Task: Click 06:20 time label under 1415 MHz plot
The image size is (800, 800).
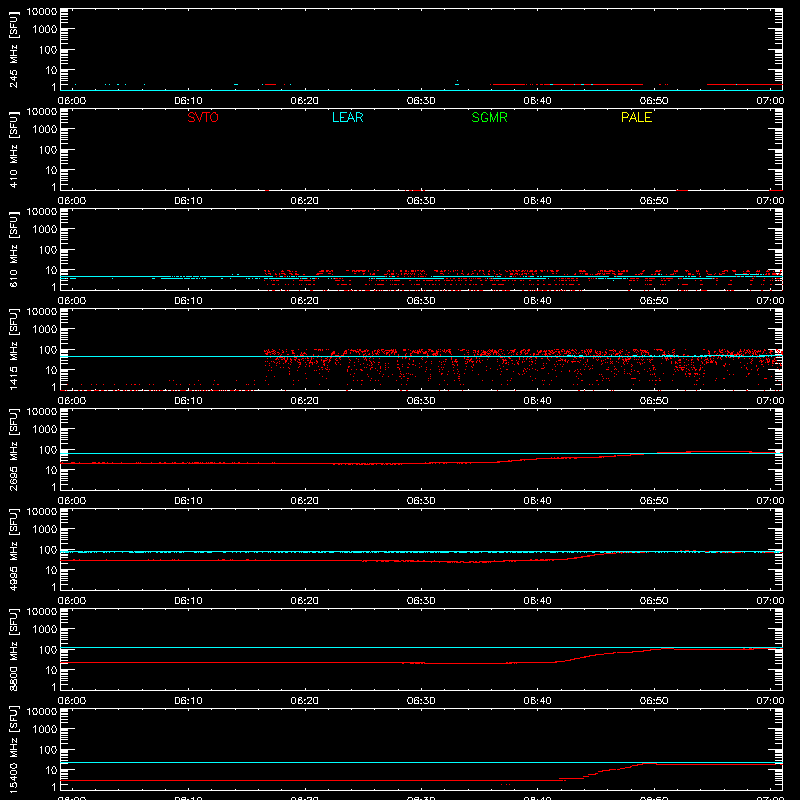Action: pyautogui.click(x=305, y=401)
